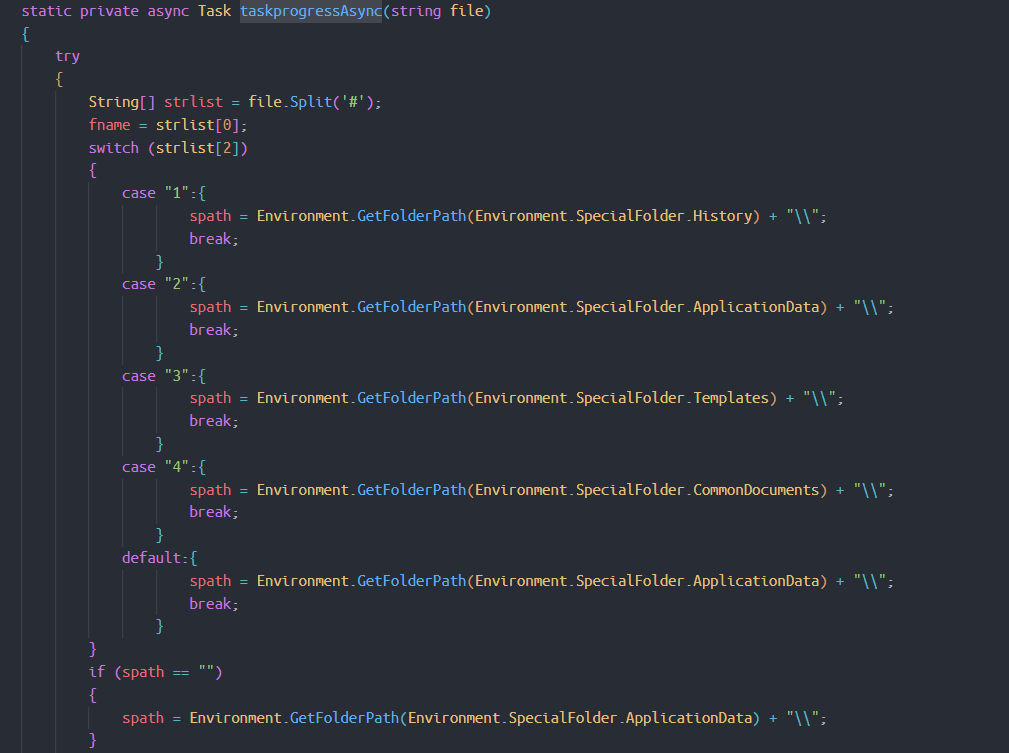This screenshot has width=1009, height=753.
Task: Click the Split method call
Action: tap(311, 102)
